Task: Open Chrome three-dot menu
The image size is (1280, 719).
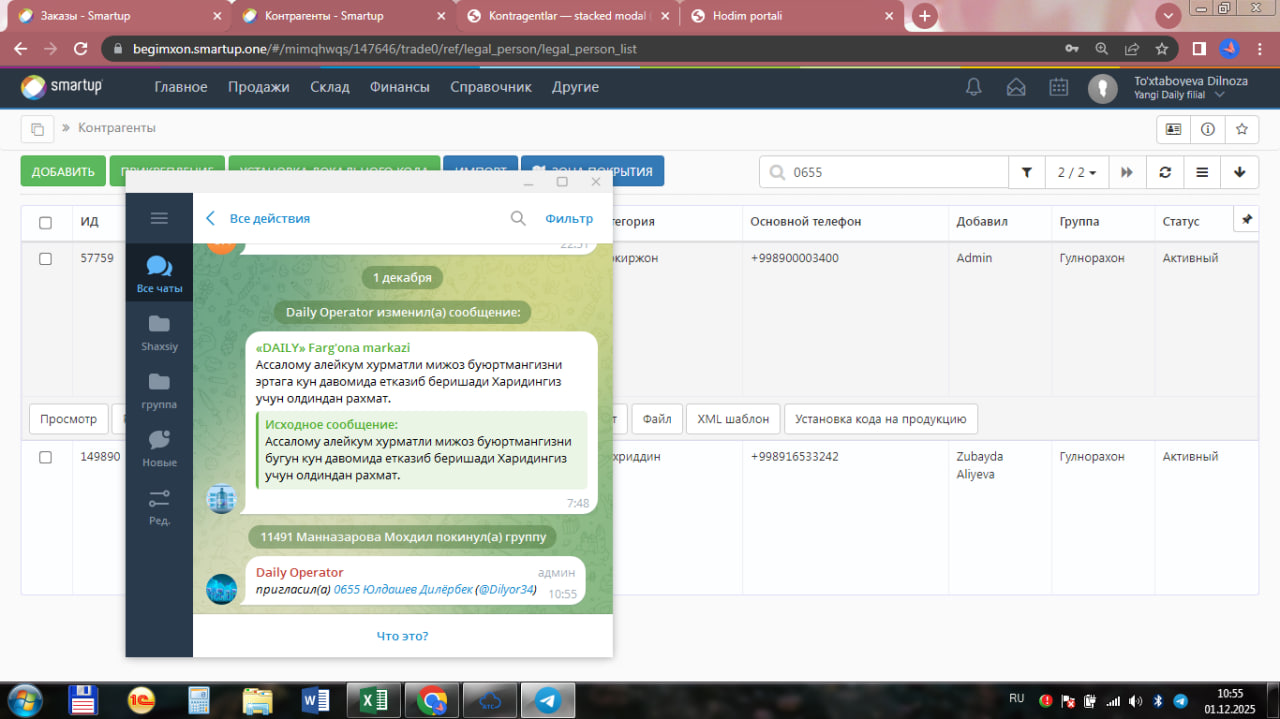Action: point(1261,48)
